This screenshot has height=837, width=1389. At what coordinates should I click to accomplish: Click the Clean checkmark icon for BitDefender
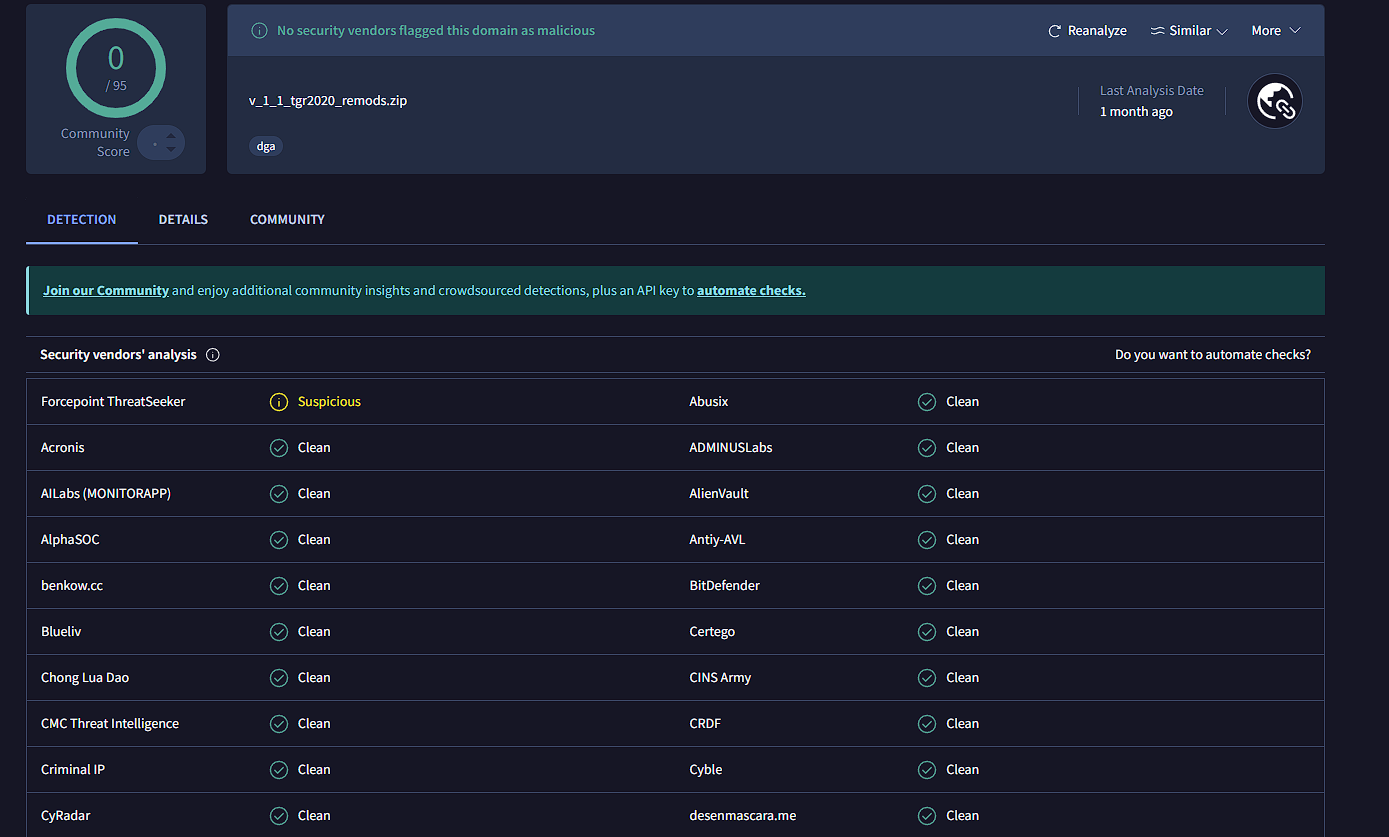point(927,586)
